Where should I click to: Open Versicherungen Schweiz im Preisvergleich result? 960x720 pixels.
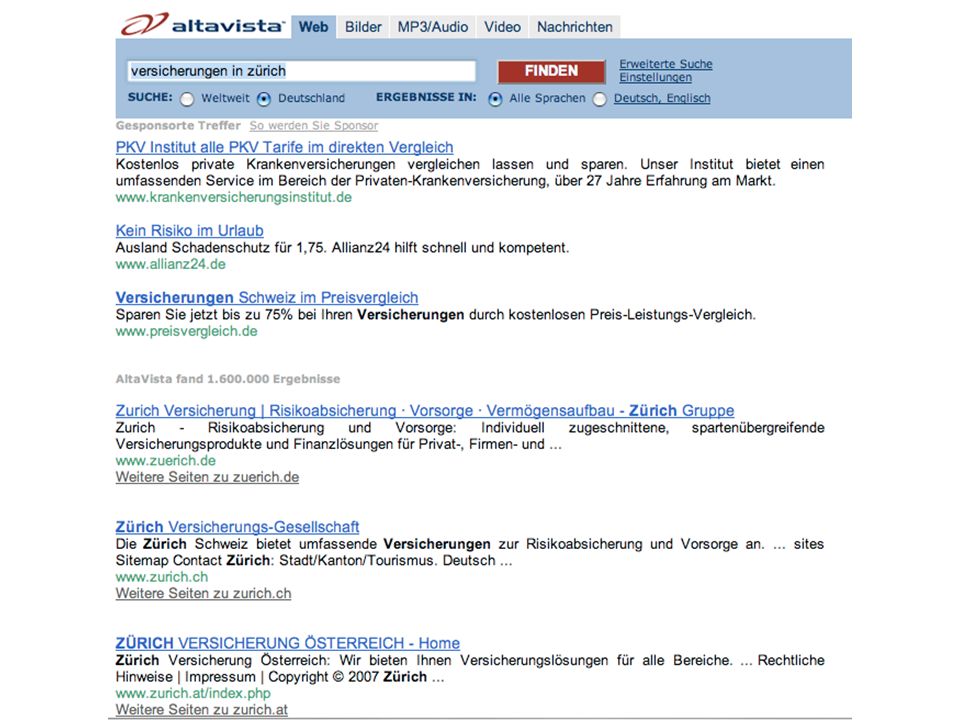tap(267, 298)
